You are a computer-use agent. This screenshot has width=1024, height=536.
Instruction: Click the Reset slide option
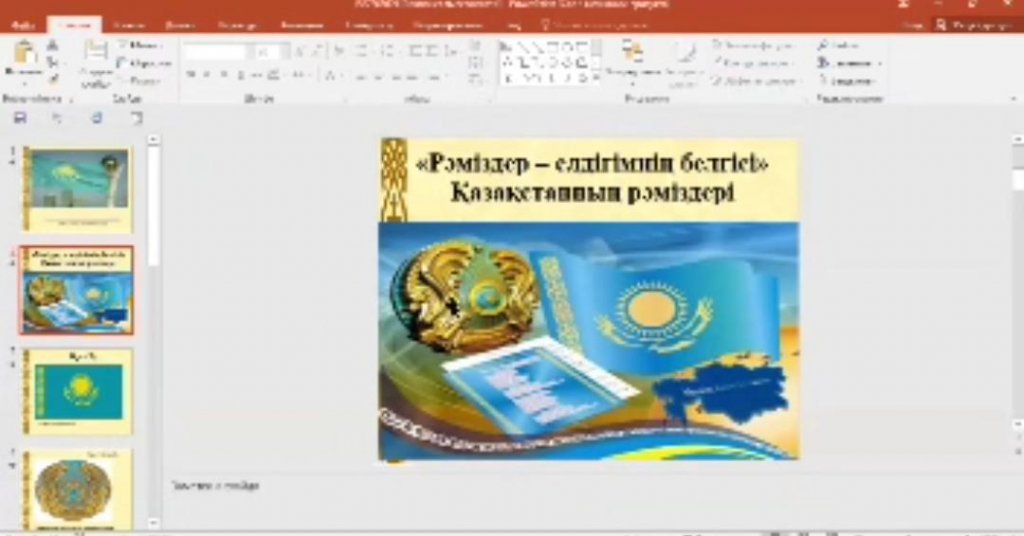[144, 63]
